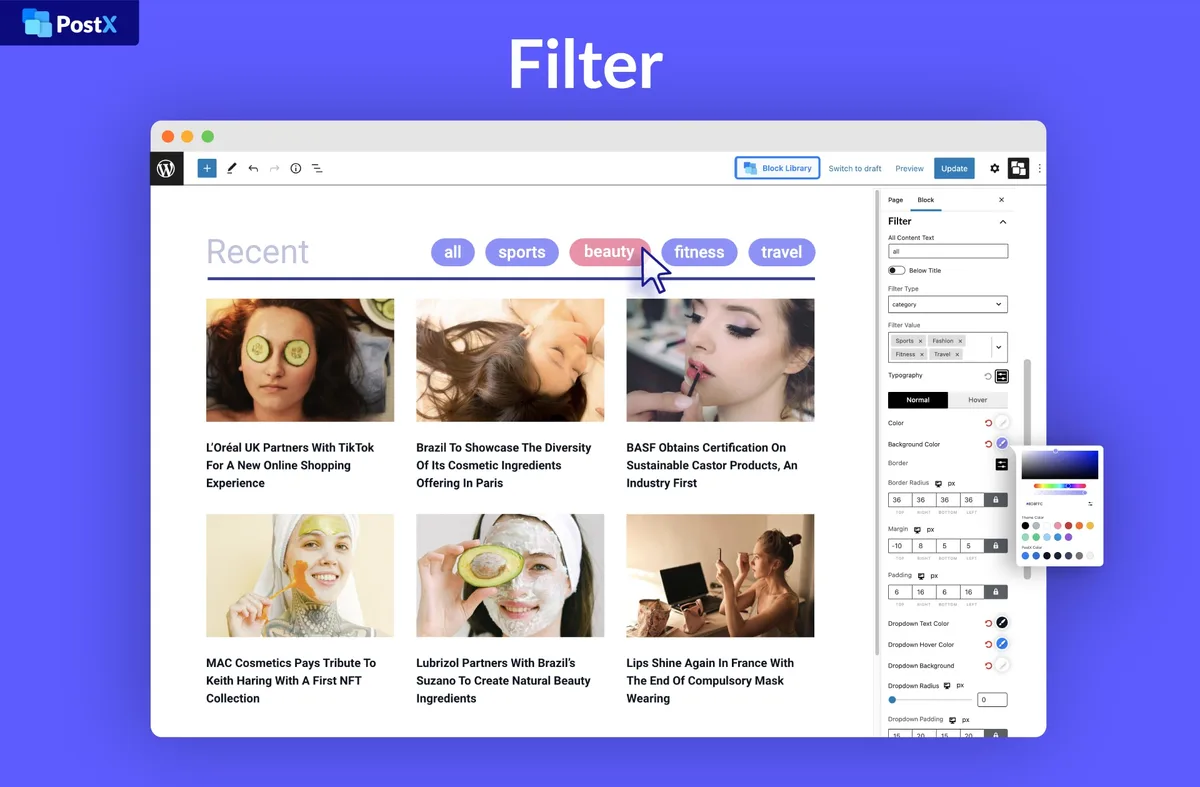
Task: Open L'Oréal UK TikTok post title
Action: [x=290, y=465]
